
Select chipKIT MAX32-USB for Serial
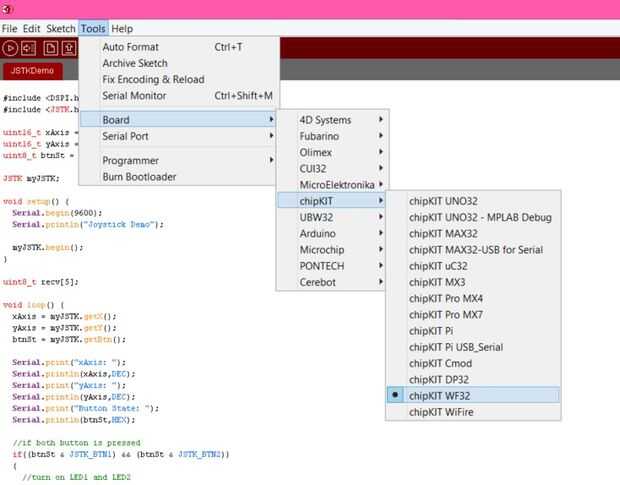point(473,249)
